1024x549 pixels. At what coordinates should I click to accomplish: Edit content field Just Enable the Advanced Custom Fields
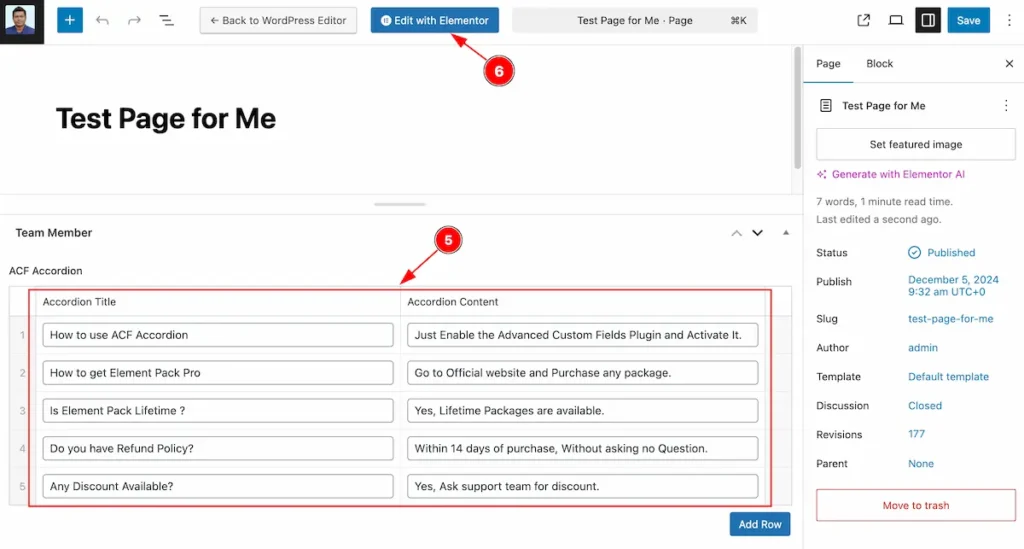(583, 335)
